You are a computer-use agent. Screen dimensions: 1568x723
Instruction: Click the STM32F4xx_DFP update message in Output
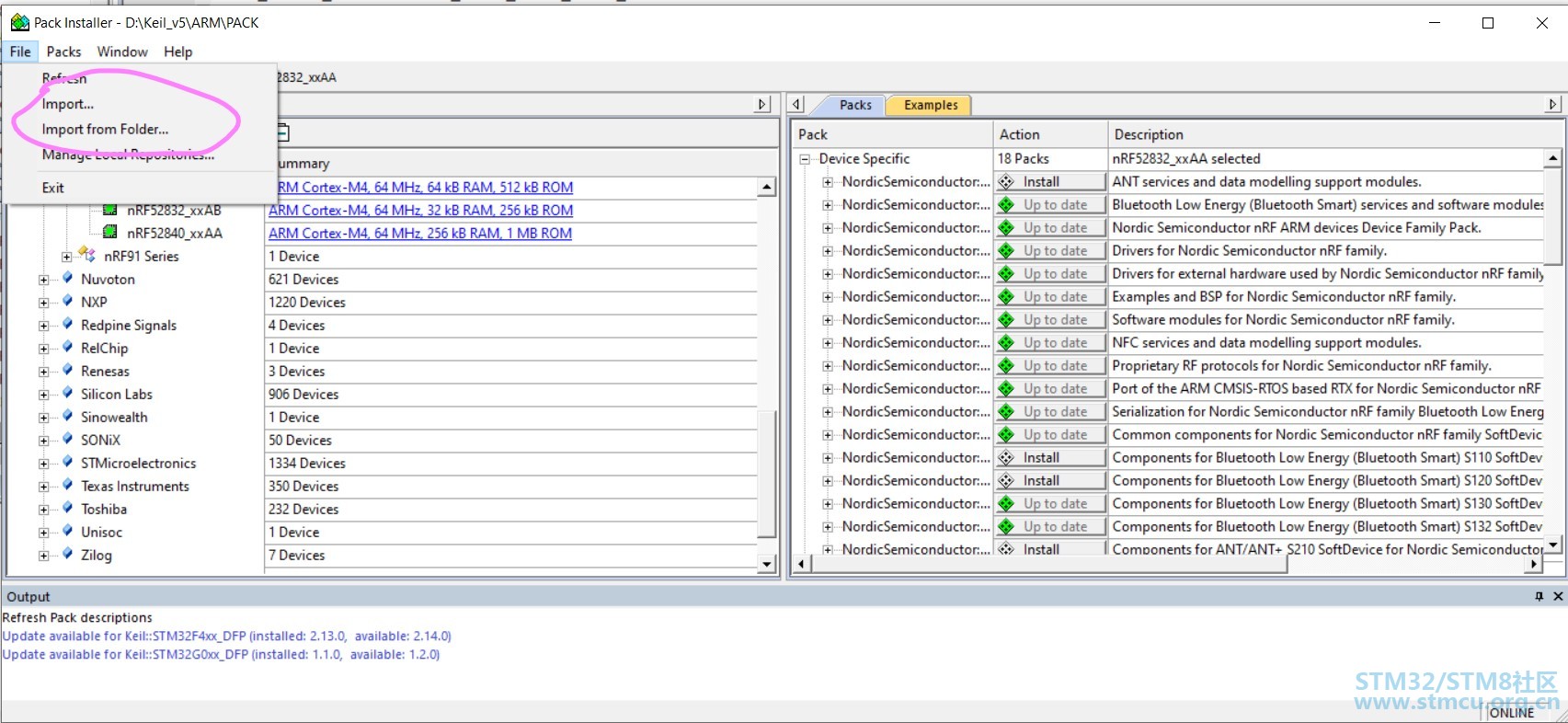pos(226,636)
